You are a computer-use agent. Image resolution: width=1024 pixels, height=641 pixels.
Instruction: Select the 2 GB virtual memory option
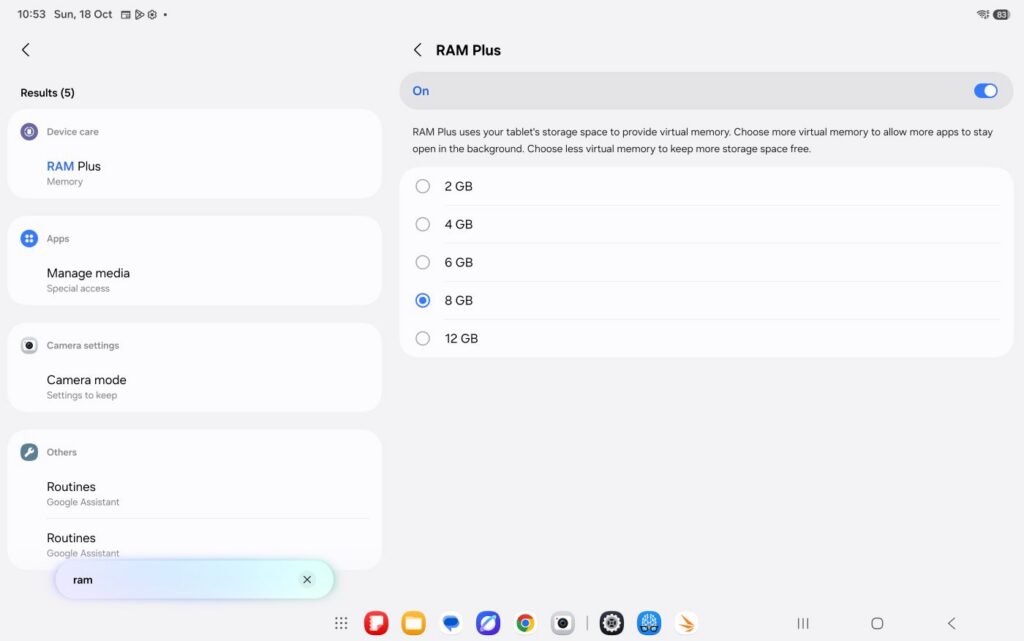(x=706, y=187)
